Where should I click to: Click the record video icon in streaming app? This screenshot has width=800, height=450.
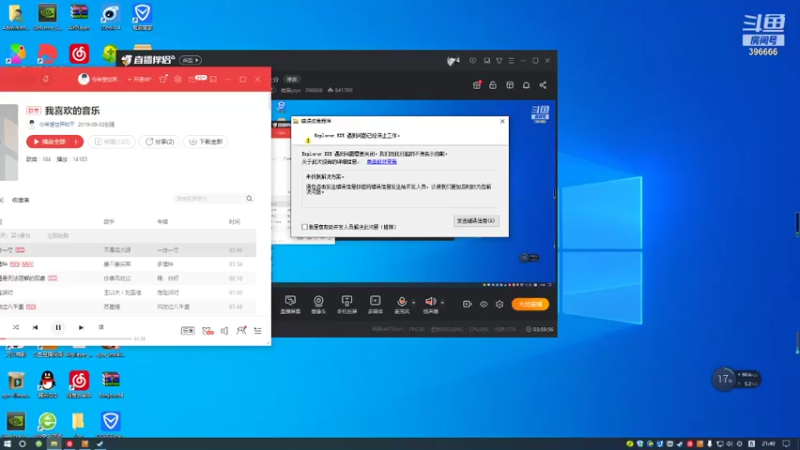(467, 304)
